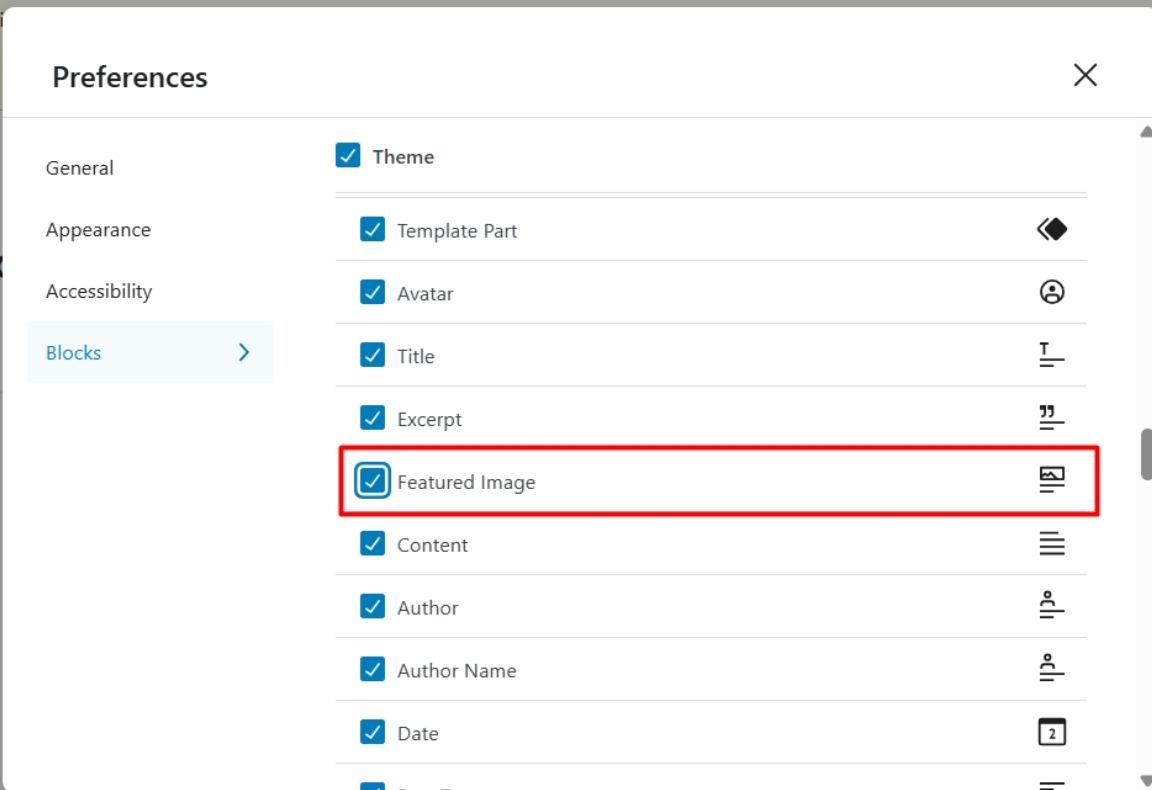The image size is (1152, 790).
Task: Click the Avatar block icon
Action: (1051, 292)
